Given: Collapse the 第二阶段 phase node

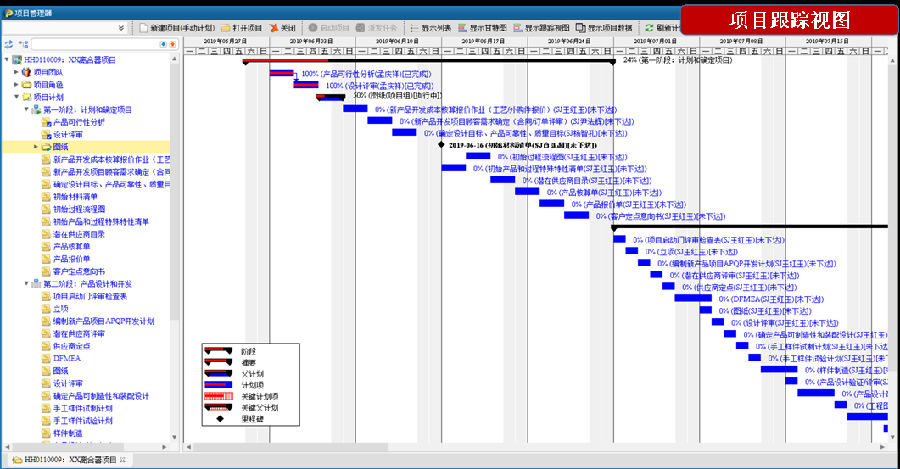Looking at the screenshot, I should (x=26, y=284).
